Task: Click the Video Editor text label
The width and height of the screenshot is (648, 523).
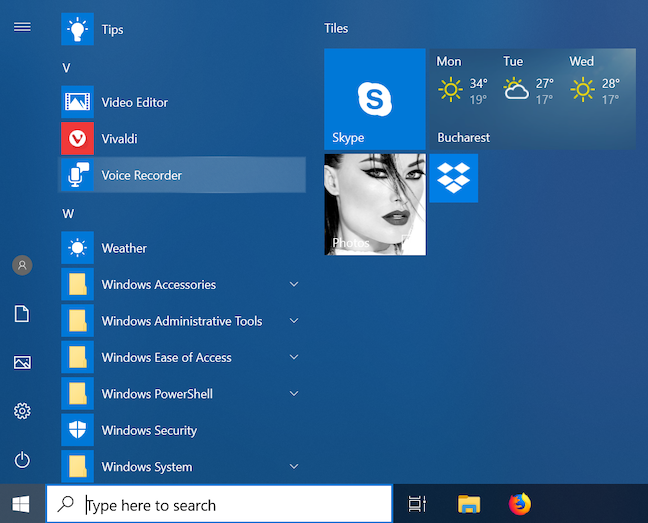Action: (135, 102)
